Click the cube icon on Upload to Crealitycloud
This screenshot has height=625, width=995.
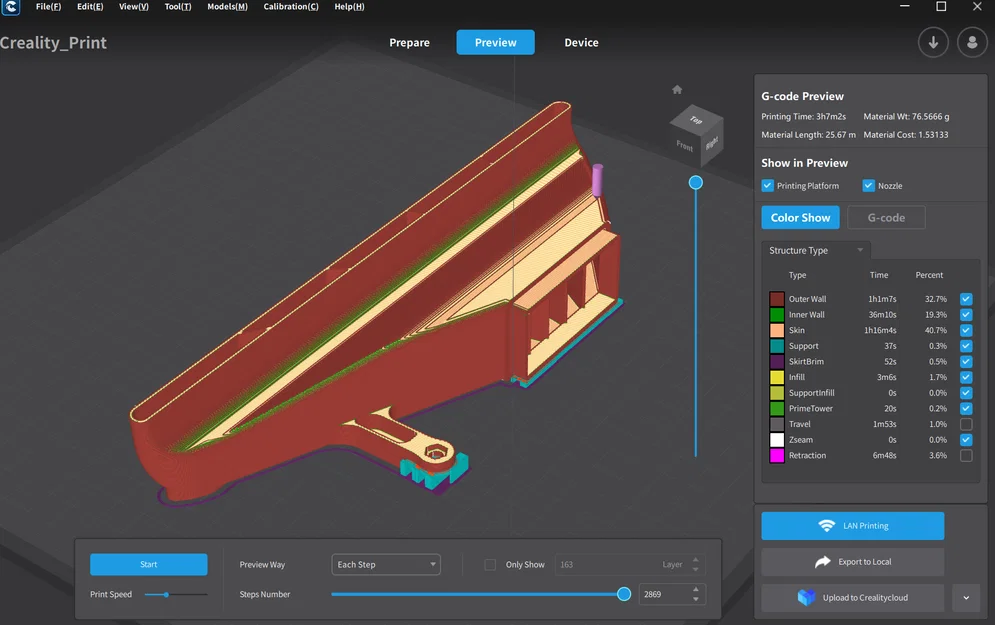click(x=806, y=597)
